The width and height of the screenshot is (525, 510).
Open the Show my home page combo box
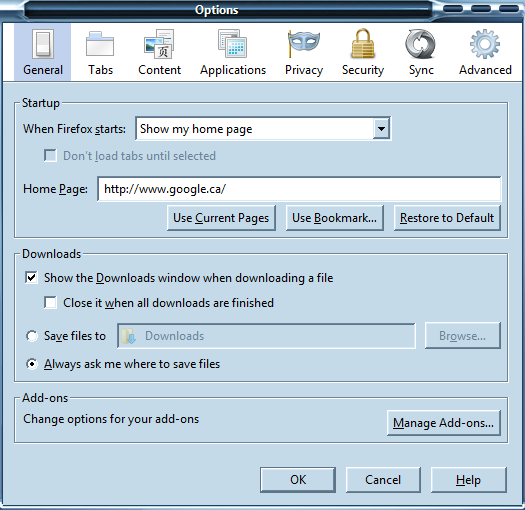263,129
